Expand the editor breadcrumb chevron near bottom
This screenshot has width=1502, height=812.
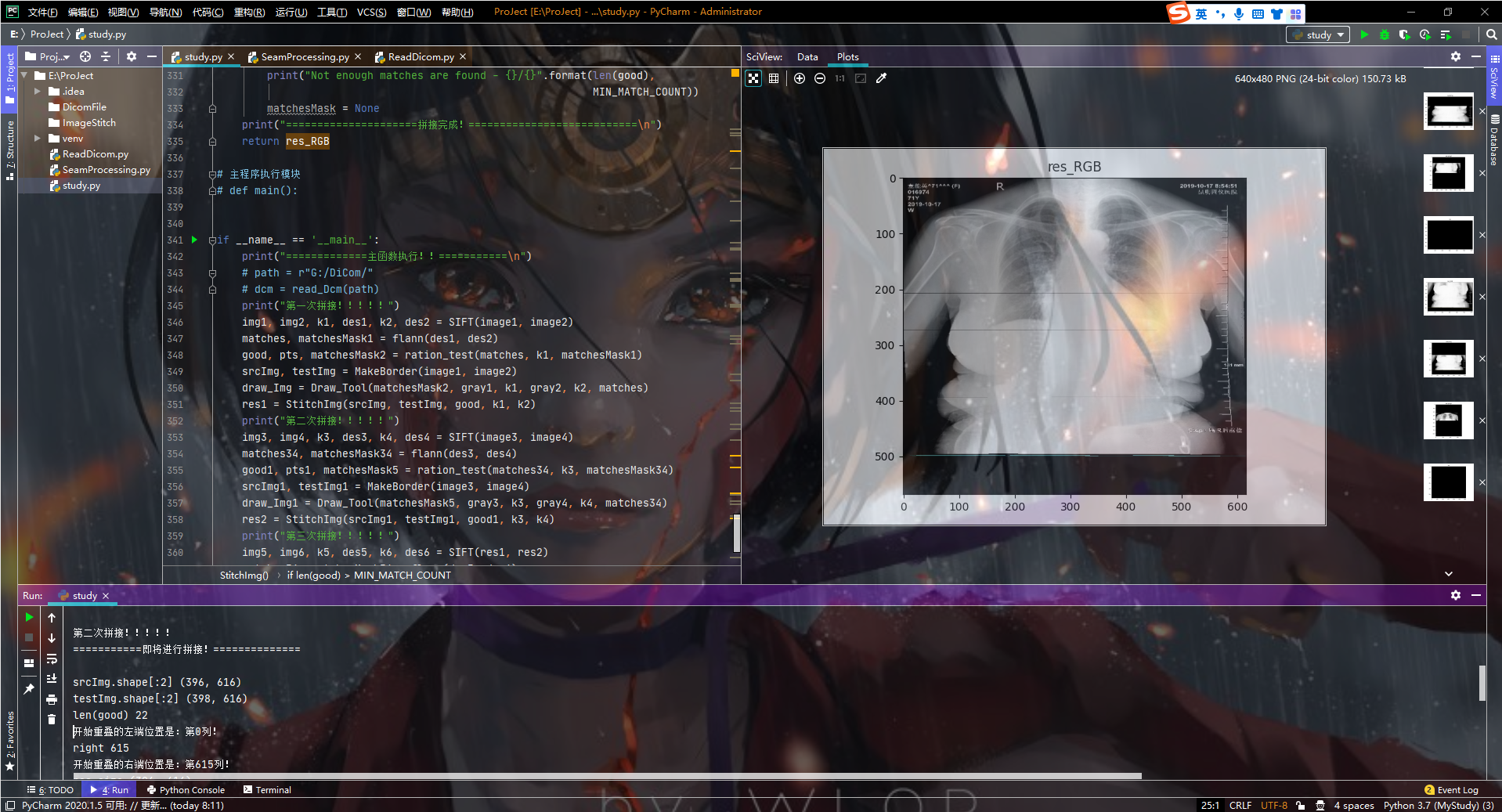[x=1448, y=574]
